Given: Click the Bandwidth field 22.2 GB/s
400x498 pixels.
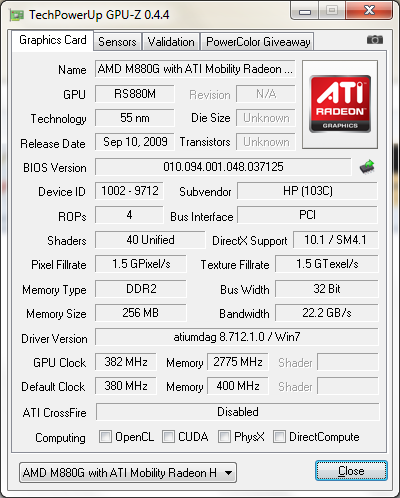Looking at the screenshot, I should coord(327,313).
